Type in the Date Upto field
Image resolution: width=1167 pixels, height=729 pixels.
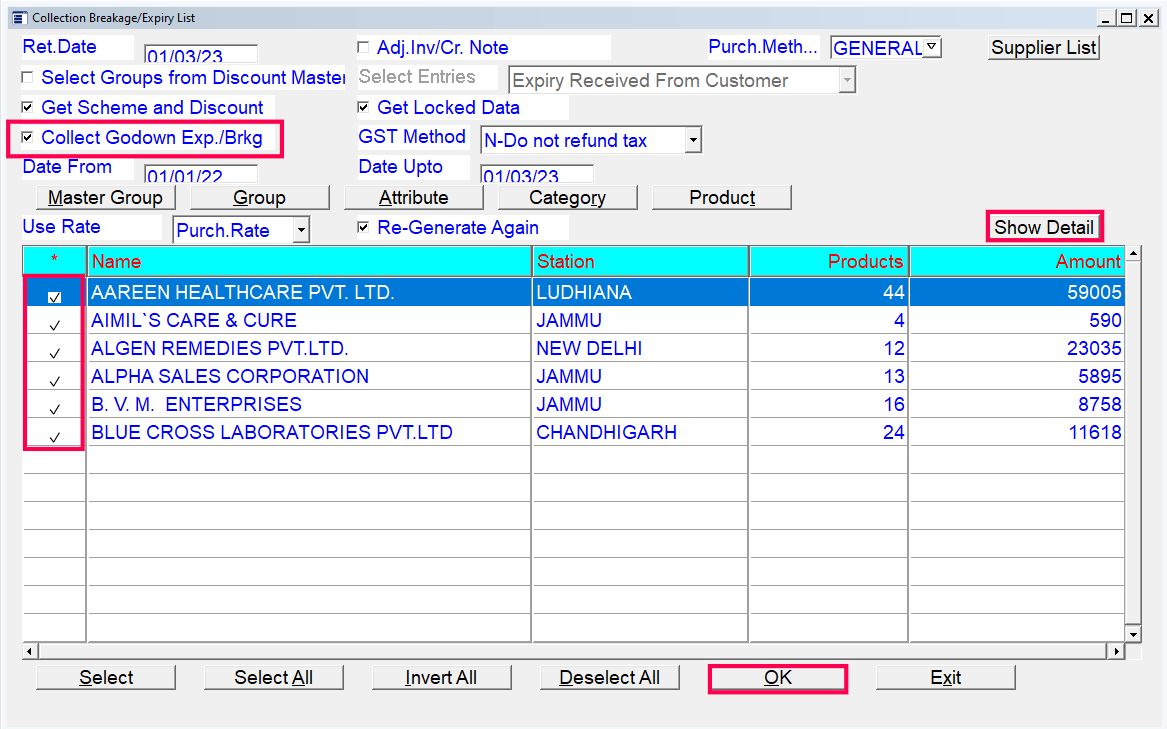point(537,173)
